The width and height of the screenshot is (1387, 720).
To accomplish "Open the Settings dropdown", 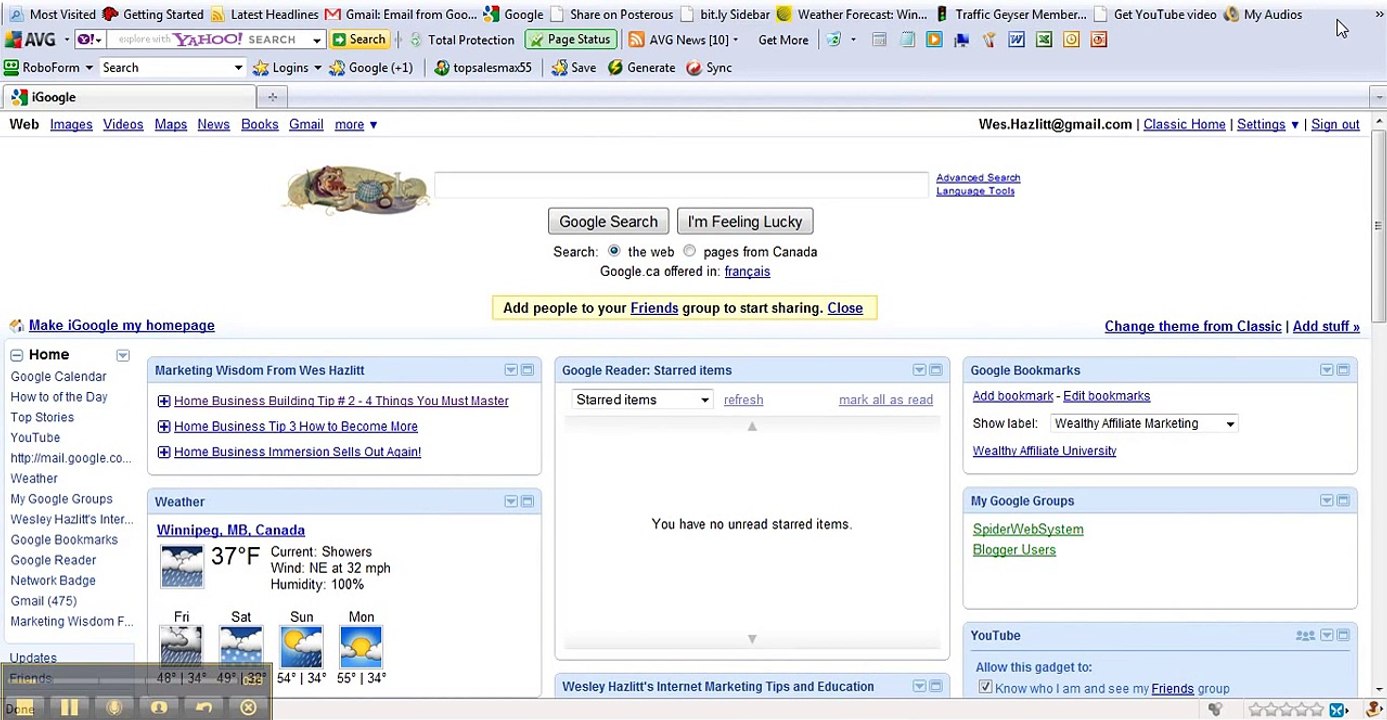I will click(1268, 125).
